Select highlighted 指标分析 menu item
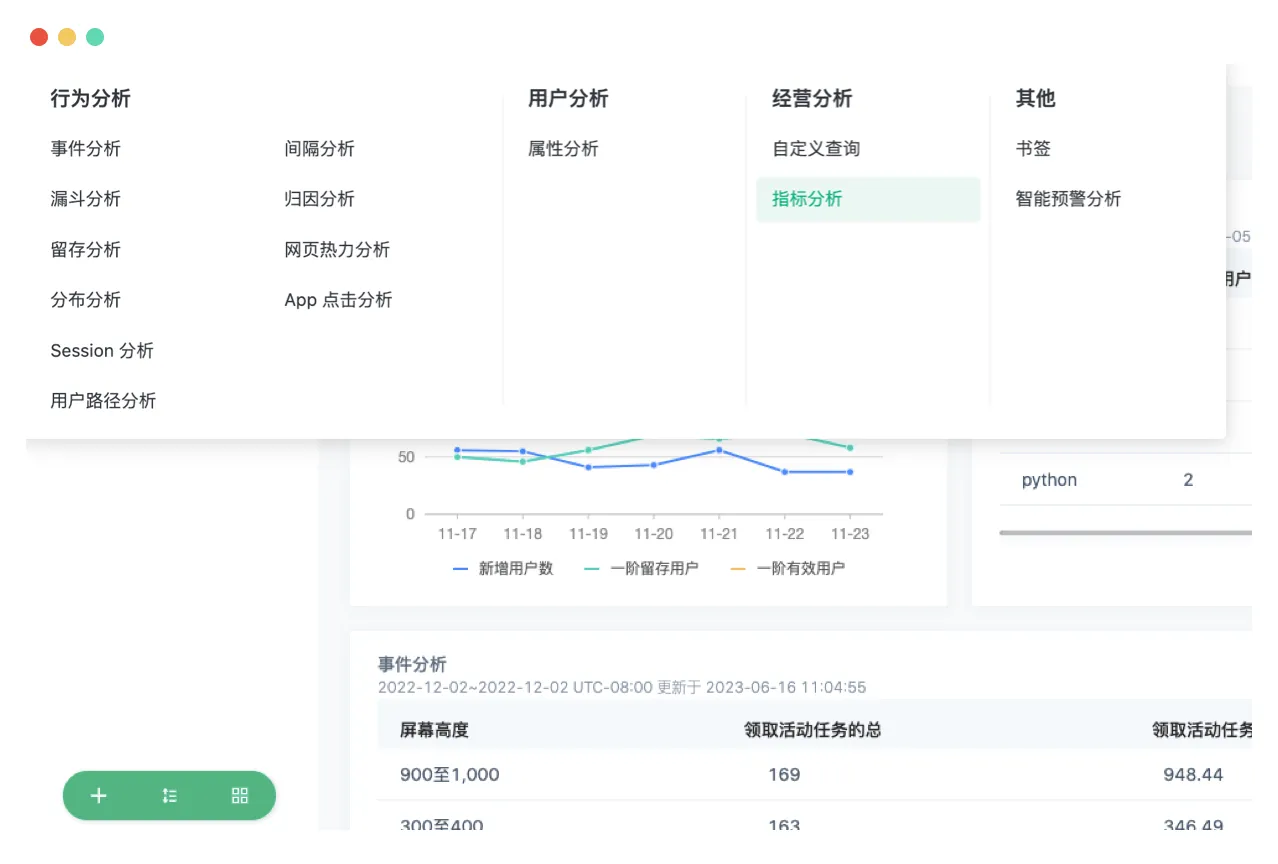The width and height of the screenshot is (1278, 864). tap(868, 199)
